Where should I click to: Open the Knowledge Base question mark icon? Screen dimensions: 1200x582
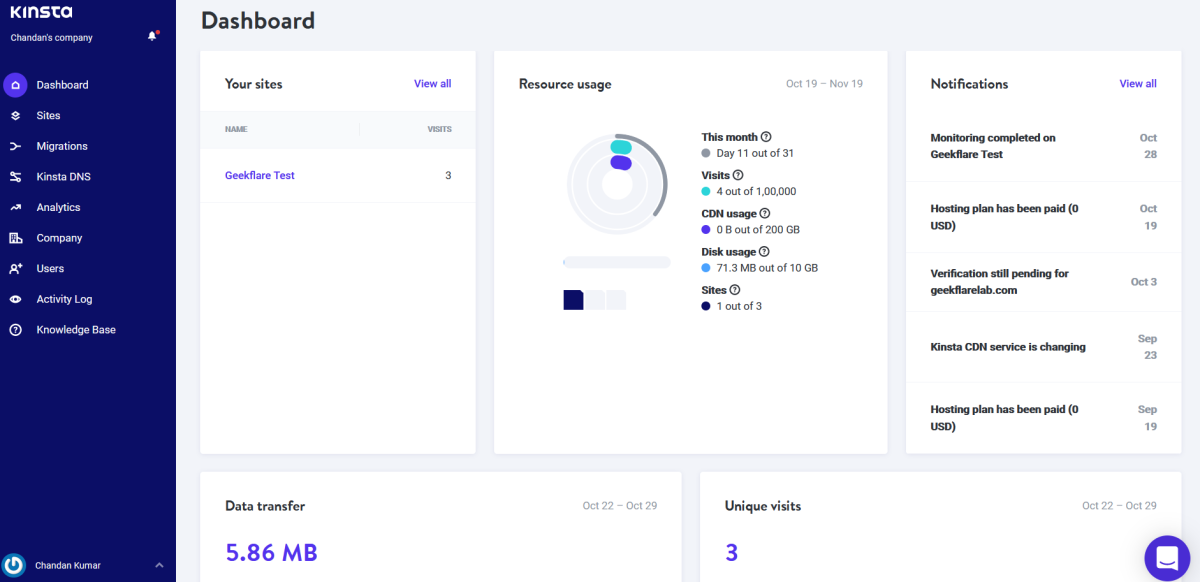click(x=14, y=329)
